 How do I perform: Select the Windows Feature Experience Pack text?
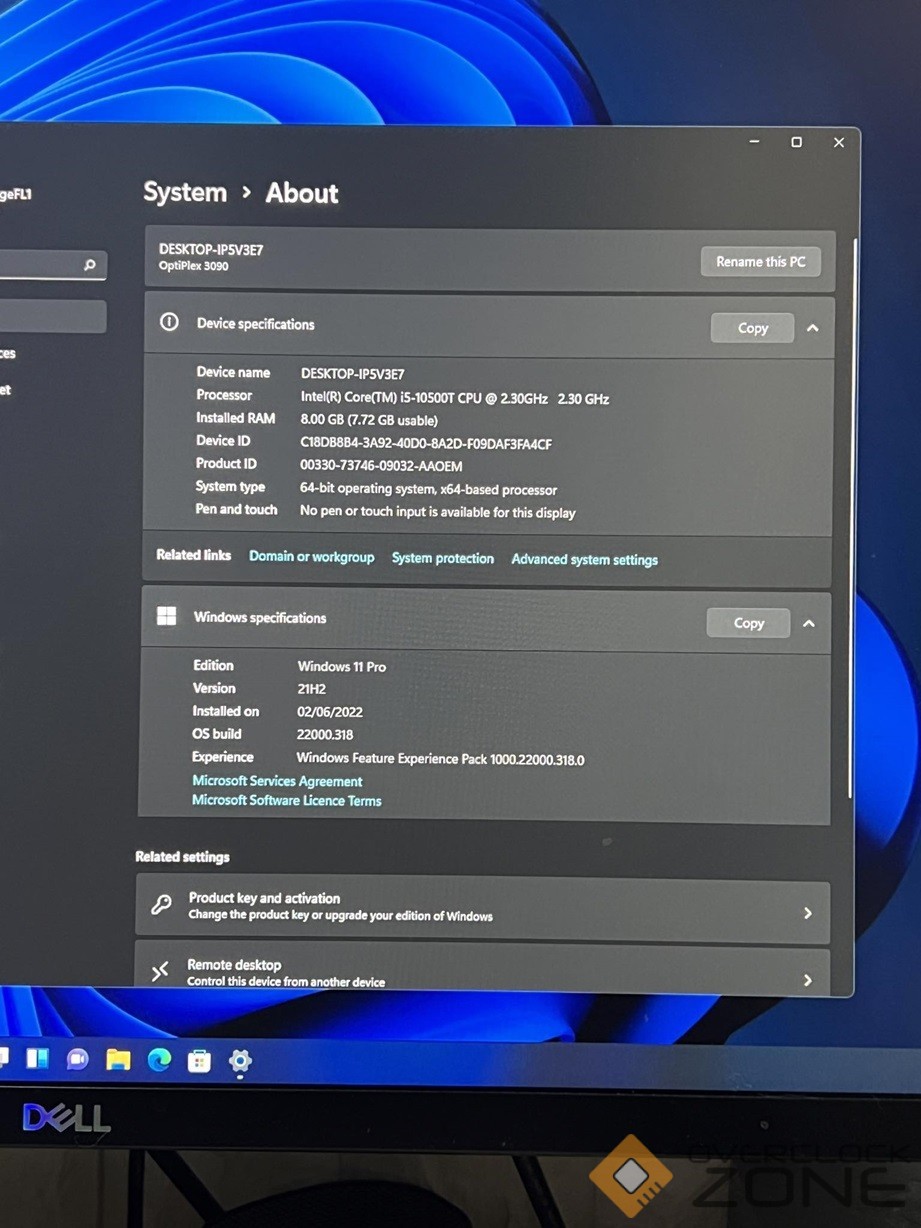pyautogui.click(x=440, y=759)
